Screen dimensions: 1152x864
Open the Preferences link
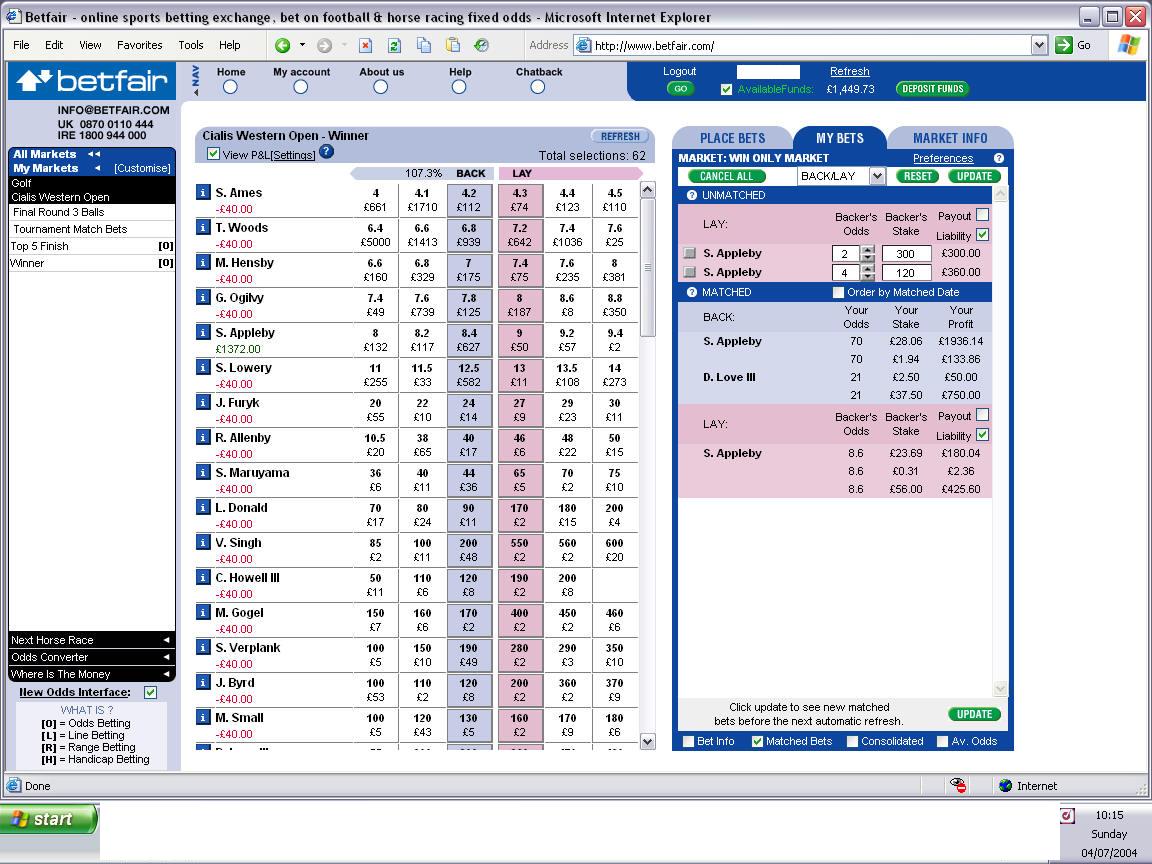pyautogui.click(x=943, y=158)
